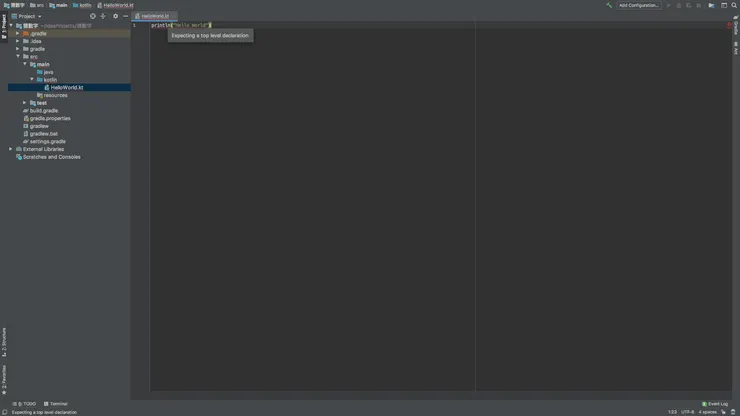Click the Run with Coverage icon
The image size is (740, 416).
(x=689, y=5)
